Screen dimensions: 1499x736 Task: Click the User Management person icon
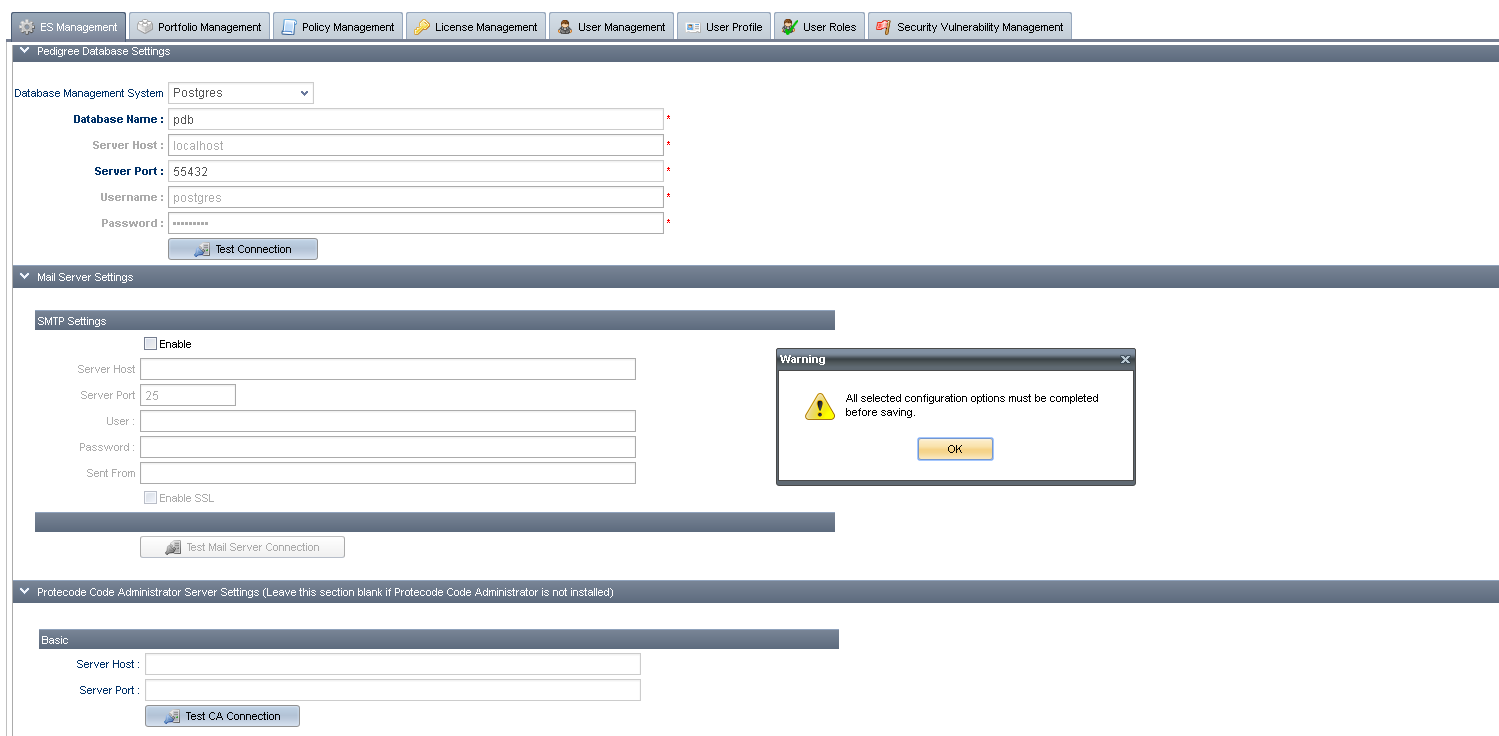565,27
